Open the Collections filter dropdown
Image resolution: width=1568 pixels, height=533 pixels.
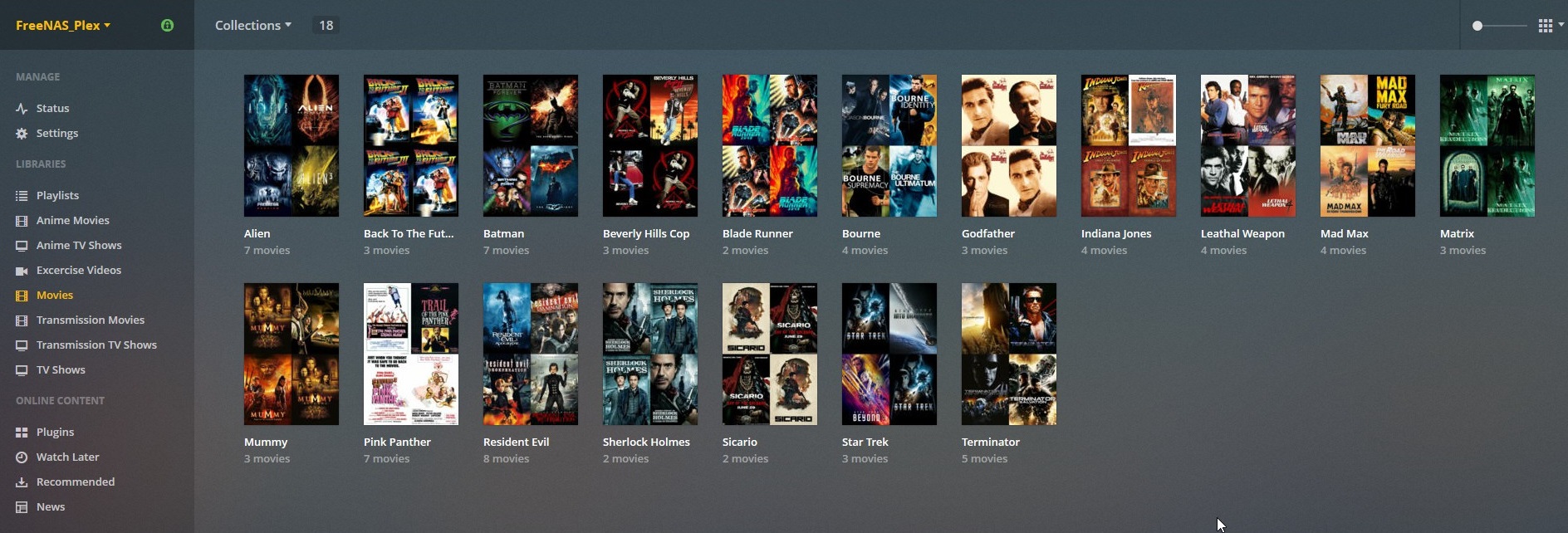click(253, 25)
